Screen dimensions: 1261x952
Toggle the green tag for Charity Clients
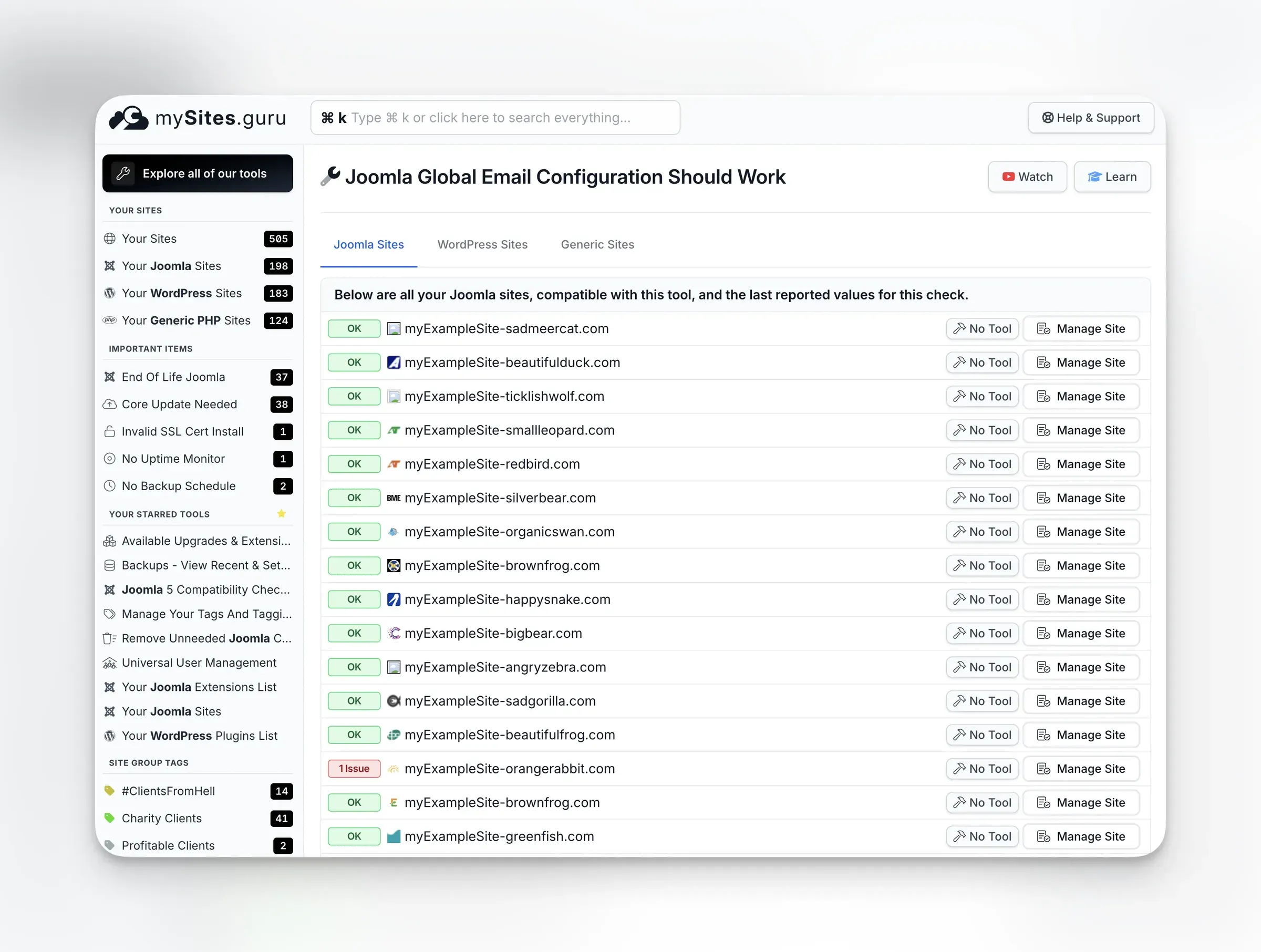coord(109,818)
